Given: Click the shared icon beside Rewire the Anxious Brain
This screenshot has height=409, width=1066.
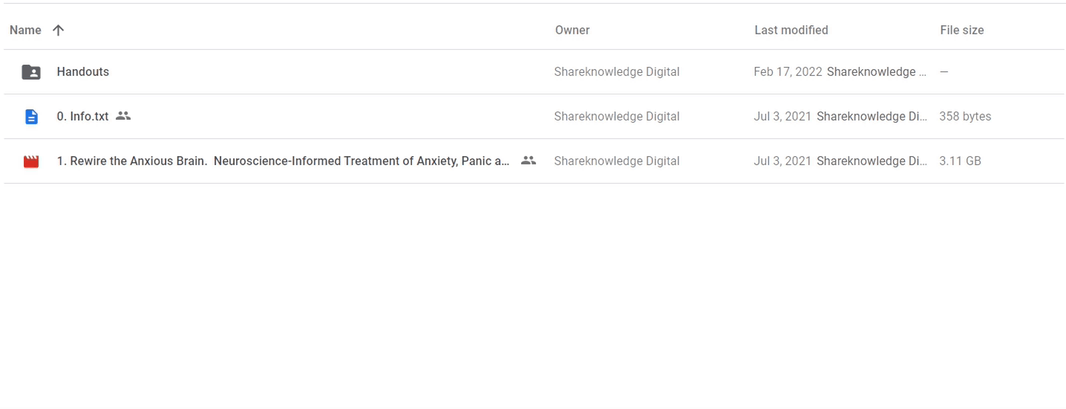Looking at the screenshot, I should coord(528,160).
